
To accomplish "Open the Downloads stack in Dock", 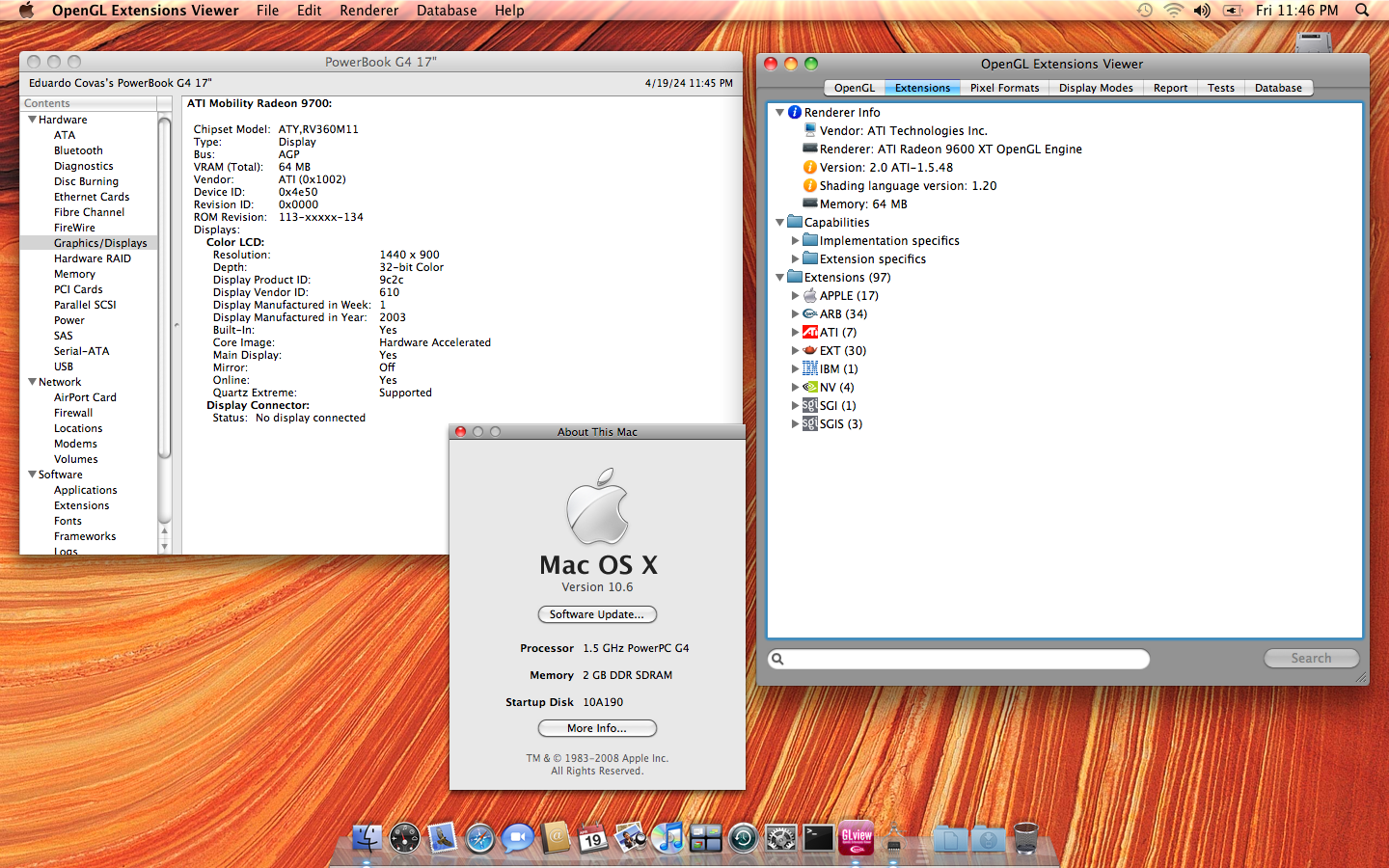I will 988,837.
